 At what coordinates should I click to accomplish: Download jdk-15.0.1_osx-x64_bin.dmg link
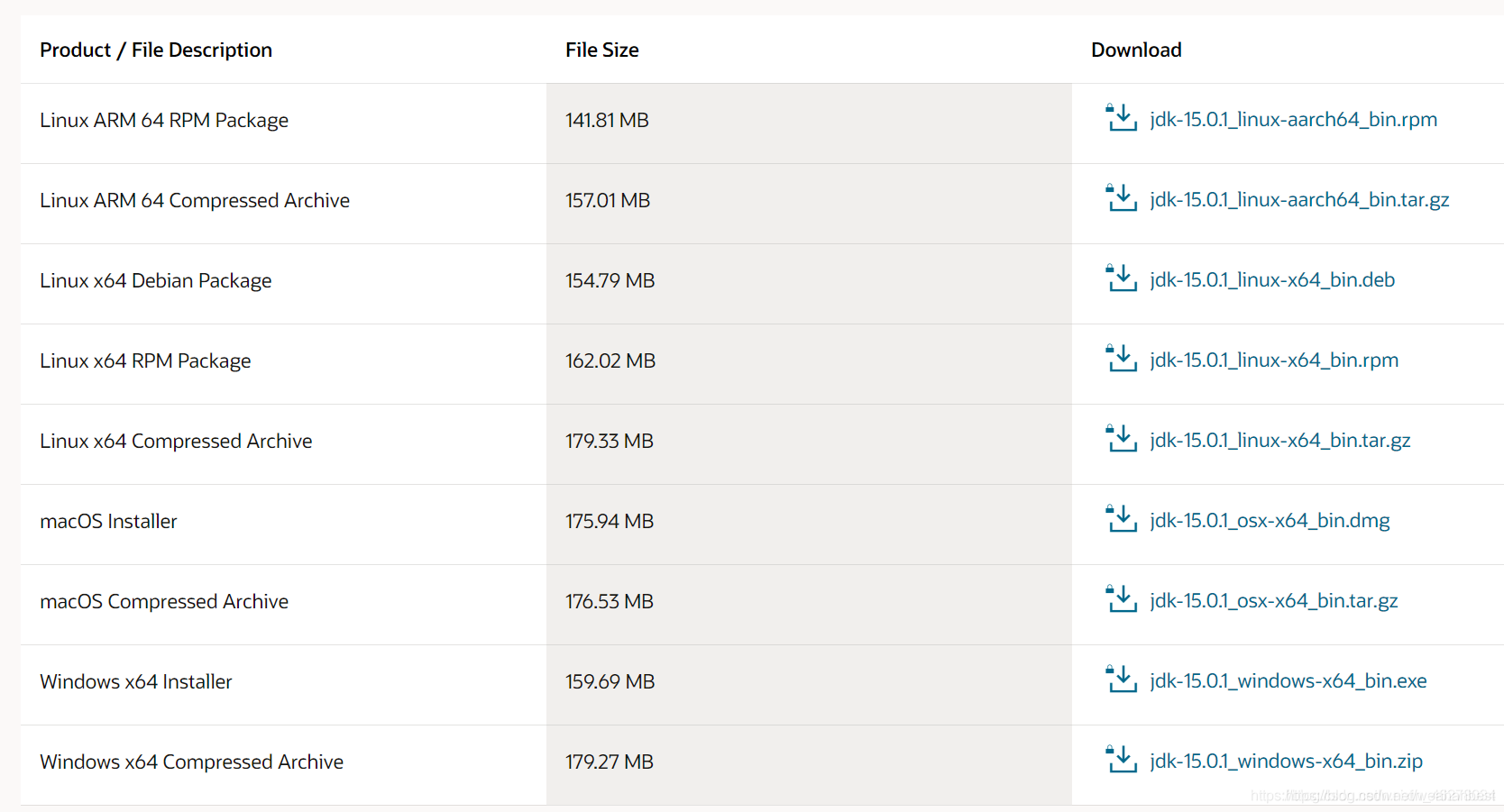pos(1270,521)
